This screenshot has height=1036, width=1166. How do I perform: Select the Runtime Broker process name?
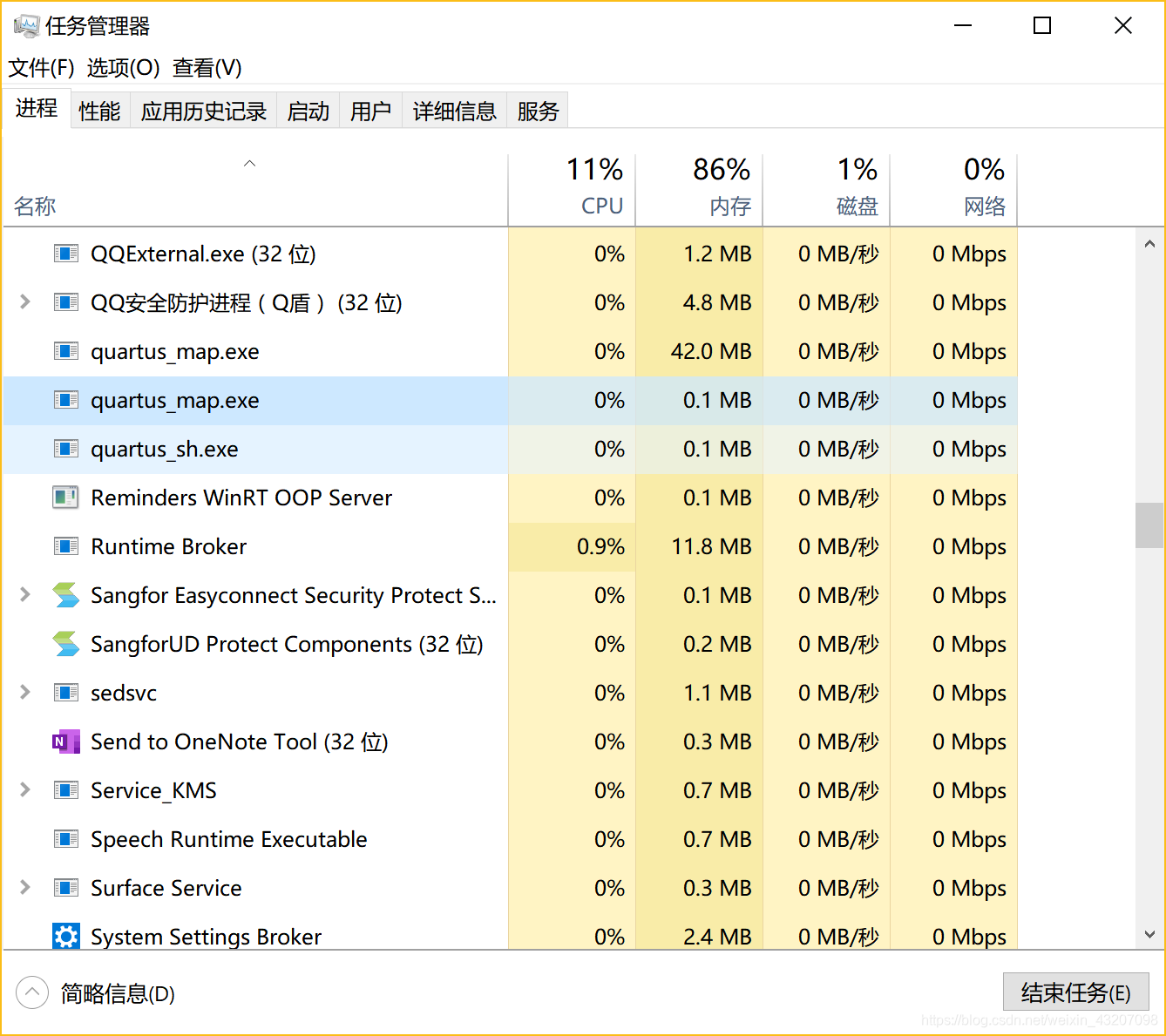169,546
